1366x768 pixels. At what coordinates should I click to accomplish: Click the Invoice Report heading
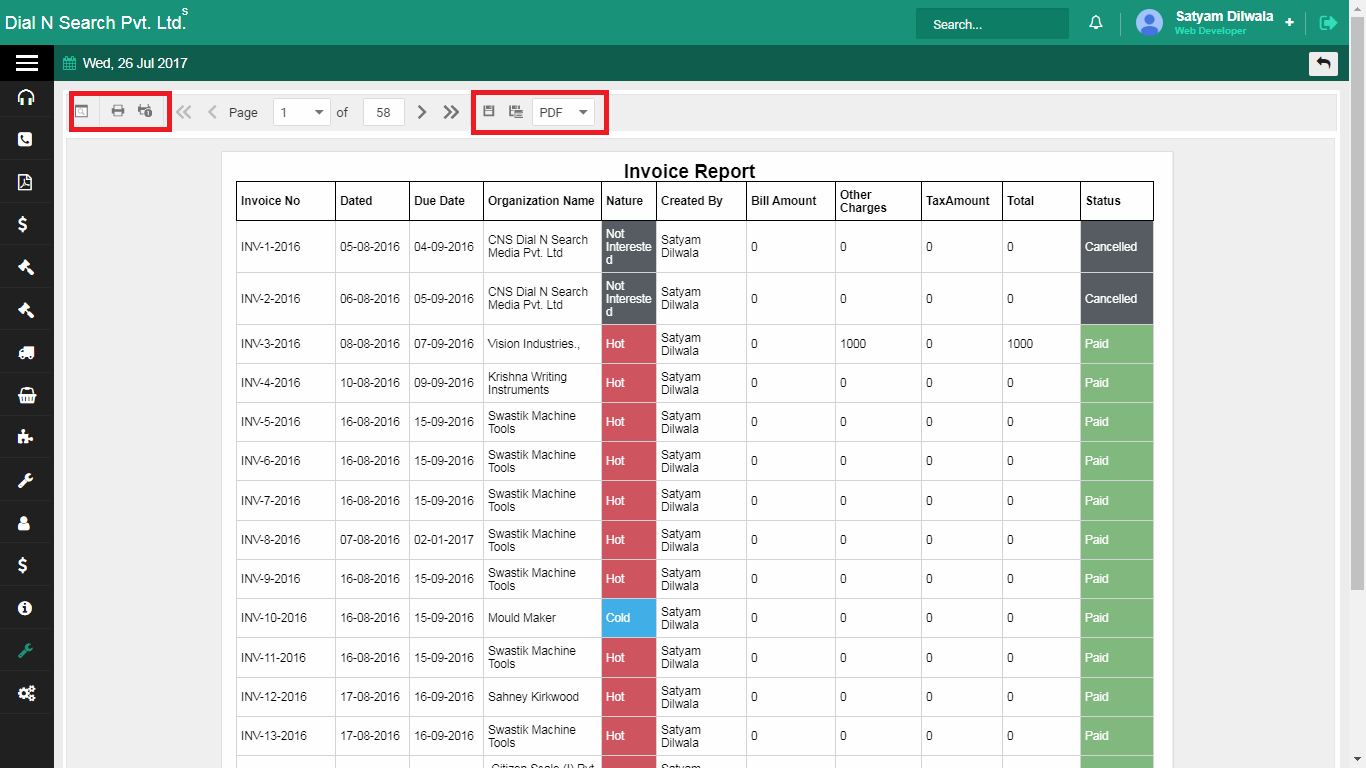point(690,171)
